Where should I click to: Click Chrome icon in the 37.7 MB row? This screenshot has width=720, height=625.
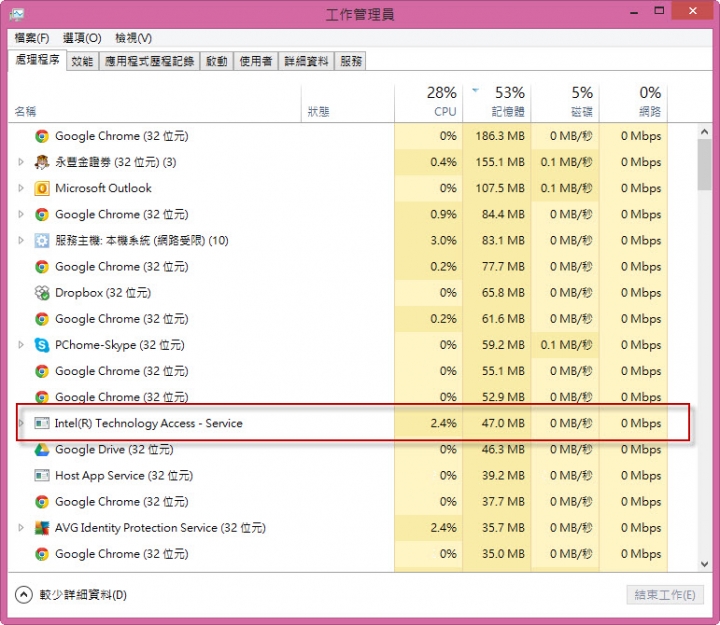point(42,501)
